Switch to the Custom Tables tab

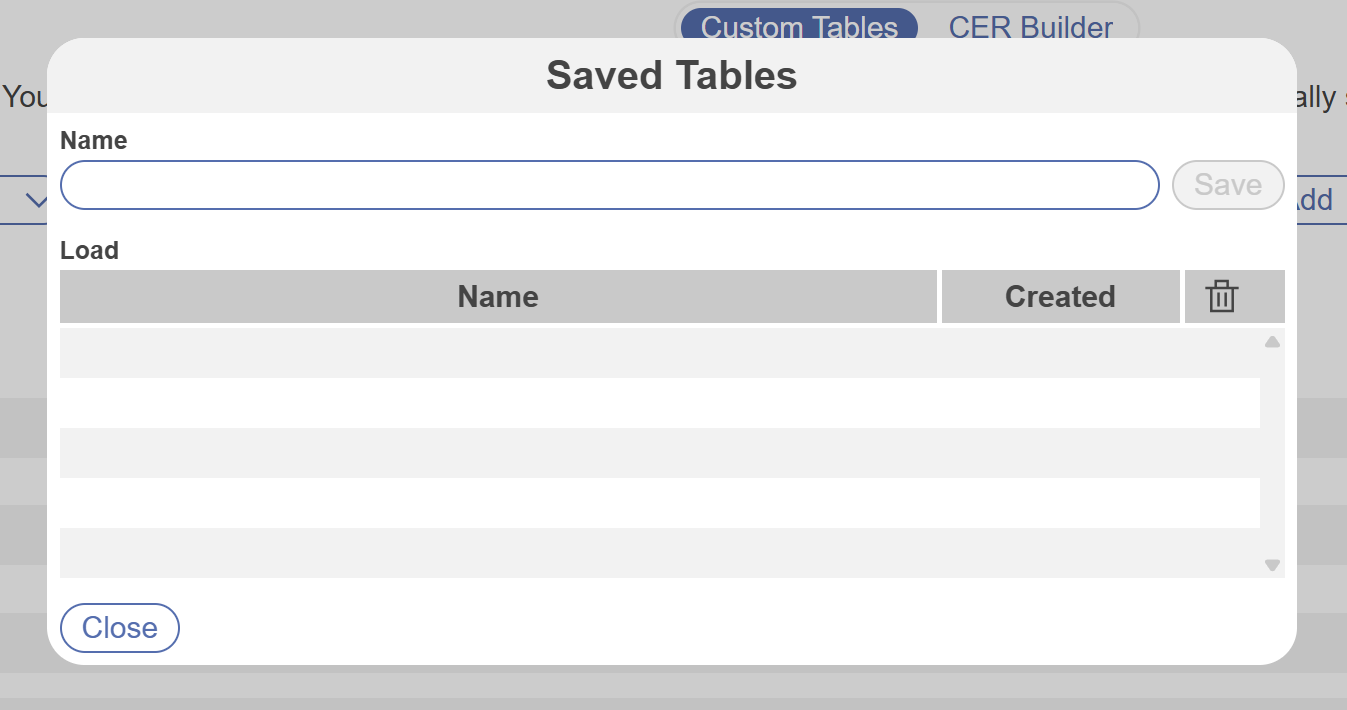point(799,27)
